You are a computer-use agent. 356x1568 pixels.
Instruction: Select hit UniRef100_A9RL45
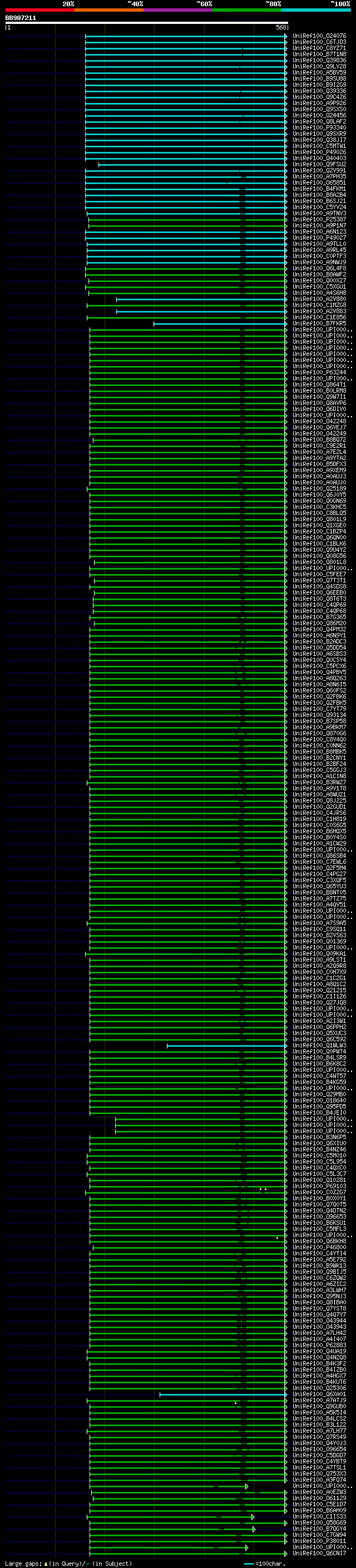pos(319,250)
